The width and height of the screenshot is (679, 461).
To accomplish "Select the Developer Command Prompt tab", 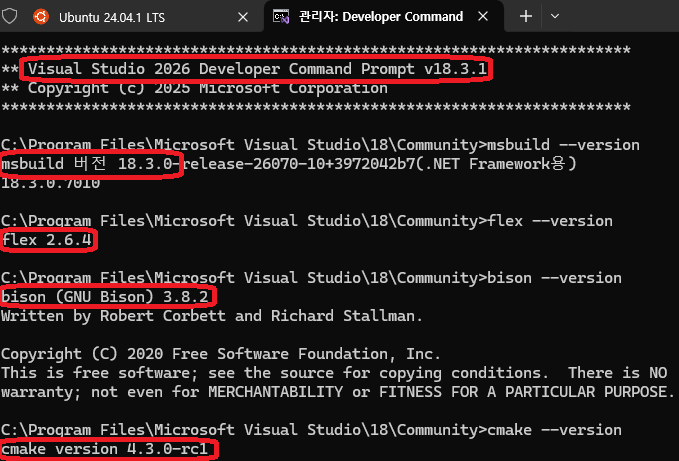I will click(384, 16).
